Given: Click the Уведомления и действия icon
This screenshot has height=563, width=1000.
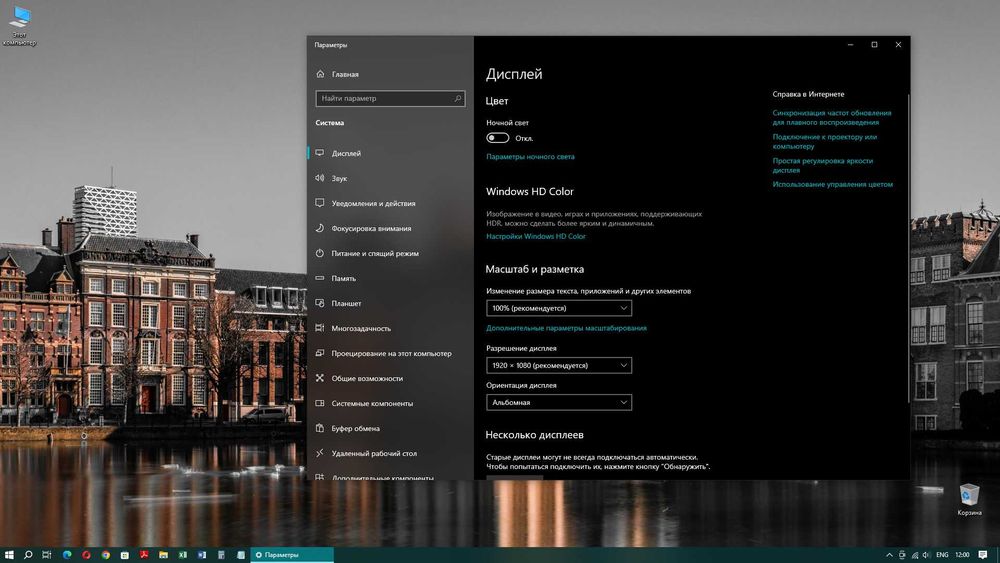Looking at the screenshot, I should coord(320,203).
